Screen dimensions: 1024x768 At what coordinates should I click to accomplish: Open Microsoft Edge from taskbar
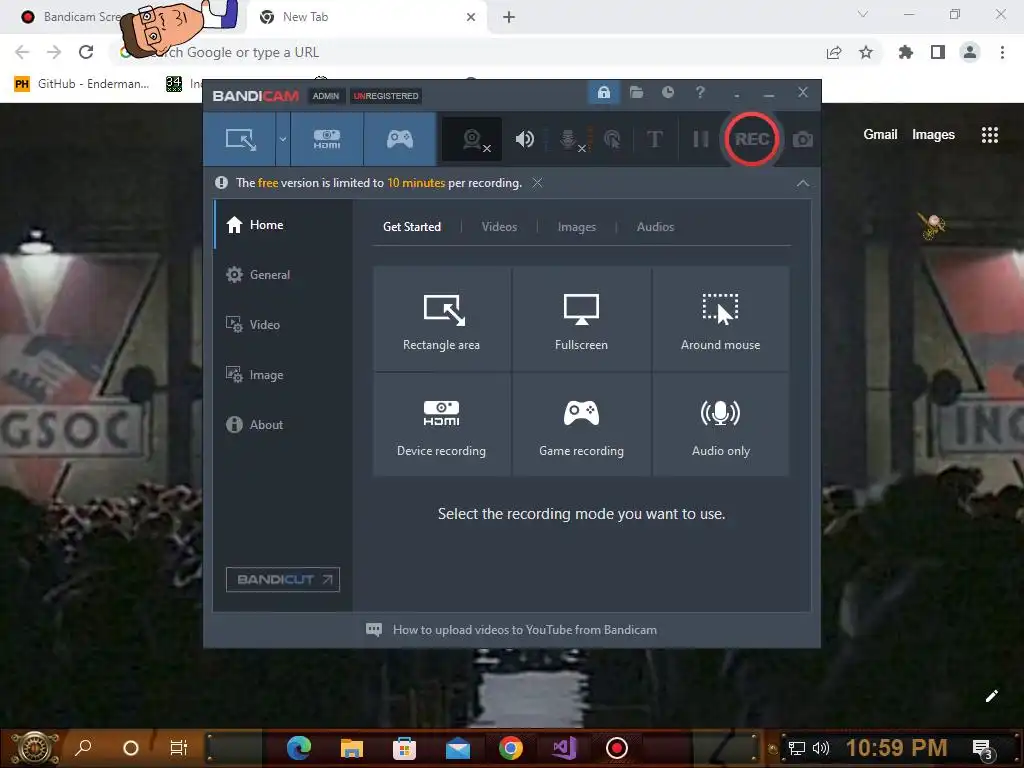pos(298,748)
